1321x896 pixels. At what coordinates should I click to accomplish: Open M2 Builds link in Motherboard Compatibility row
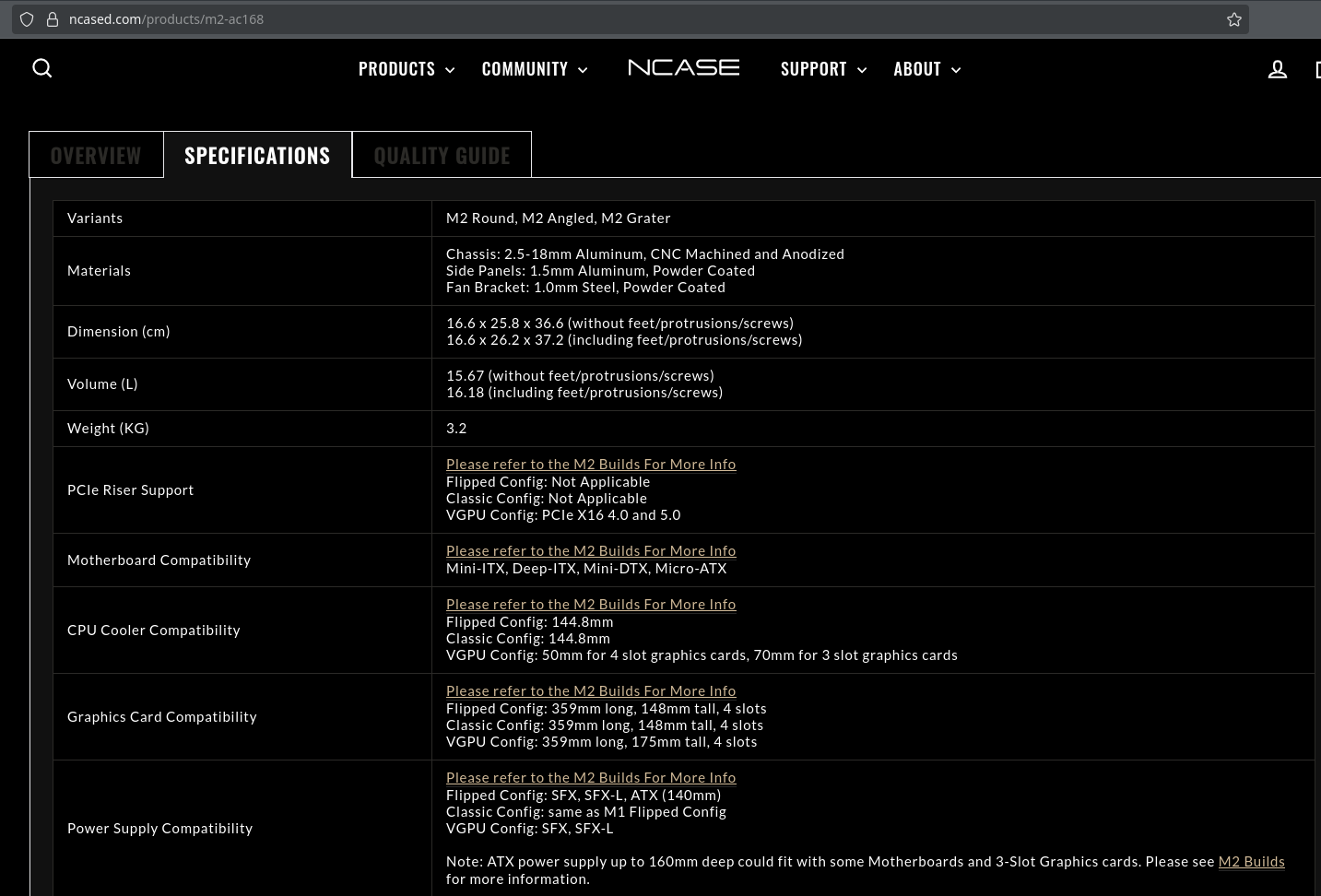[x=591, y=551]
